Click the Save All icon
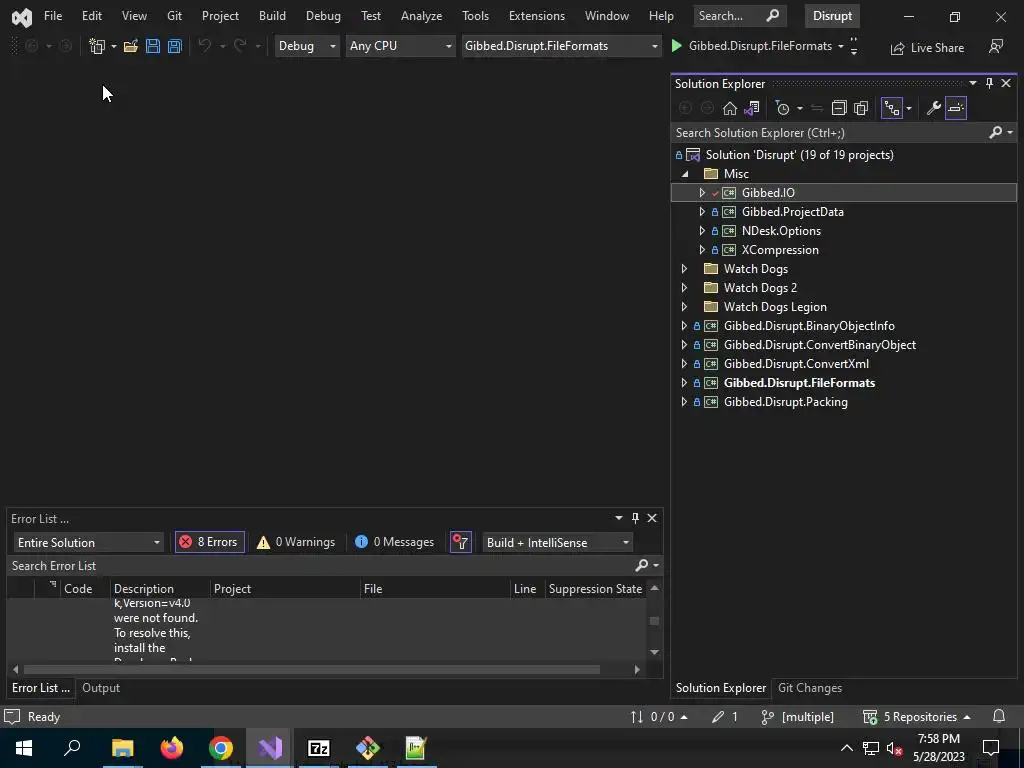 pyautogui.click(x=174, y=46)
